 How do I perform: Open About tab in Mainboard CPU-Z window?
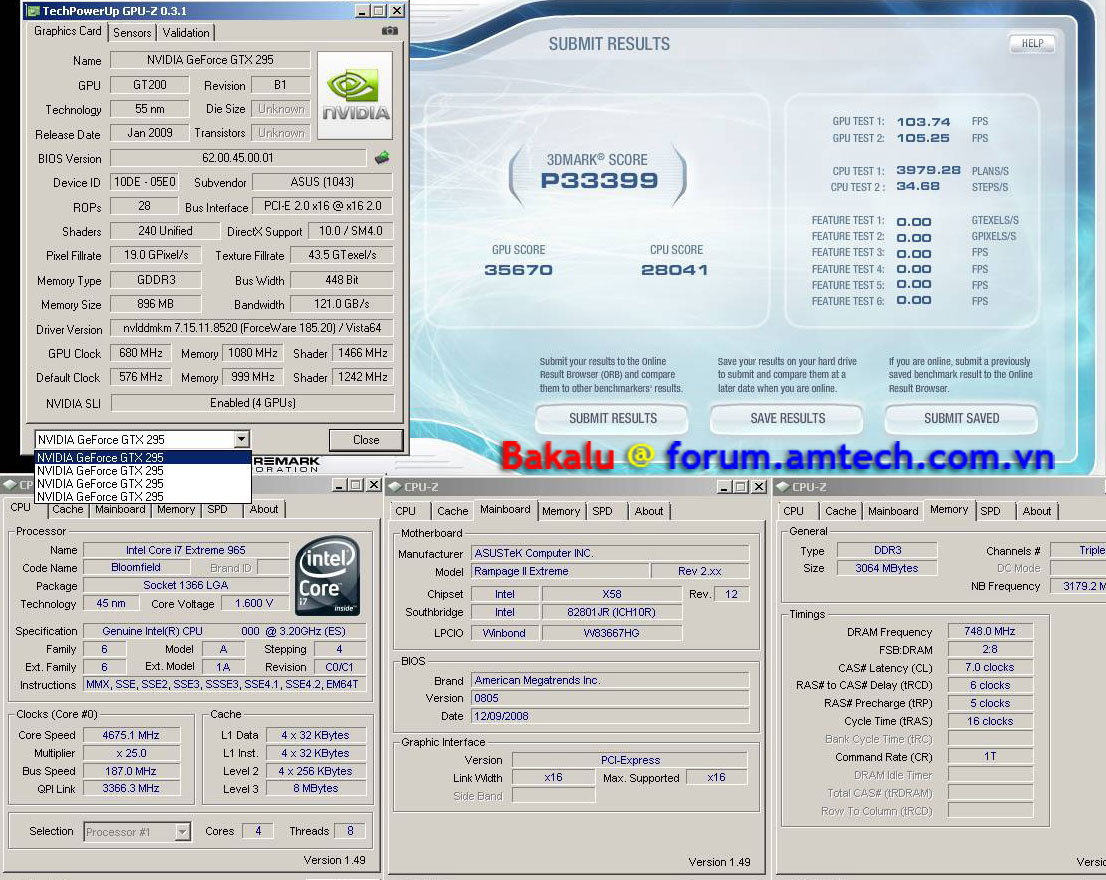click(648, 511)
